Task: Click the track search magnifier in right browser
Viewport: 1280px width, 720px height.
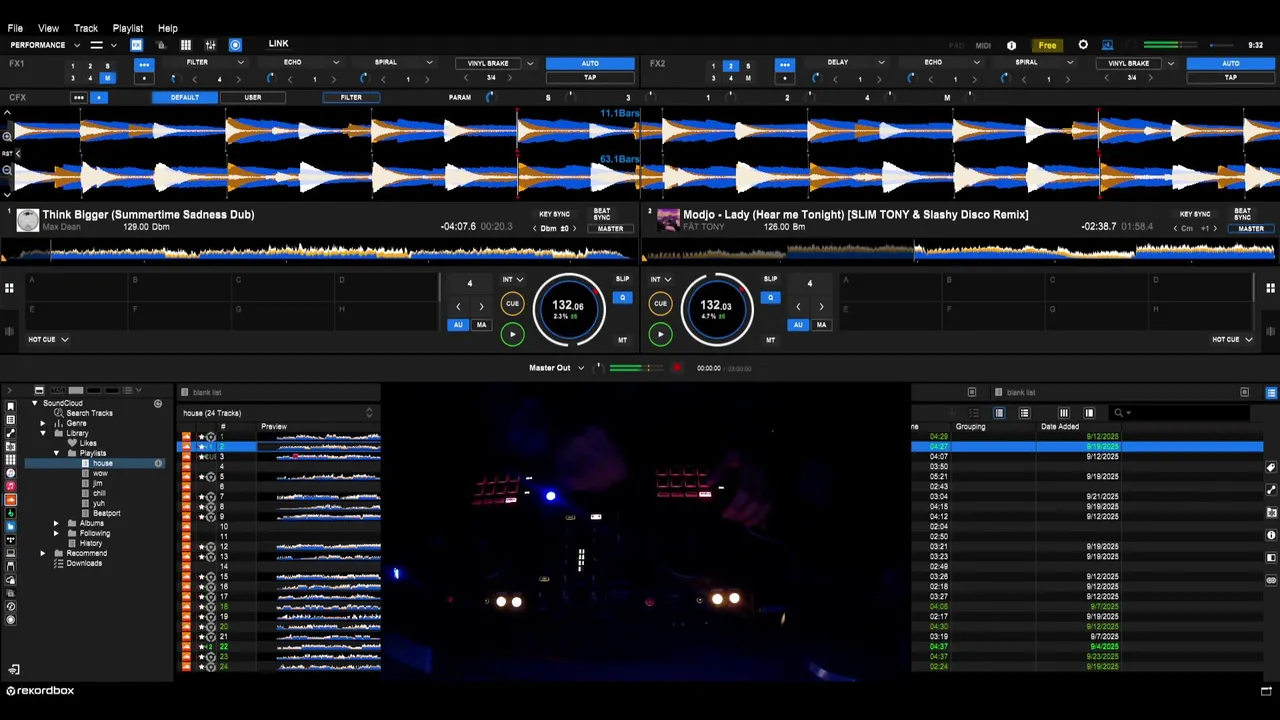Action: [x=1118, y=413]
